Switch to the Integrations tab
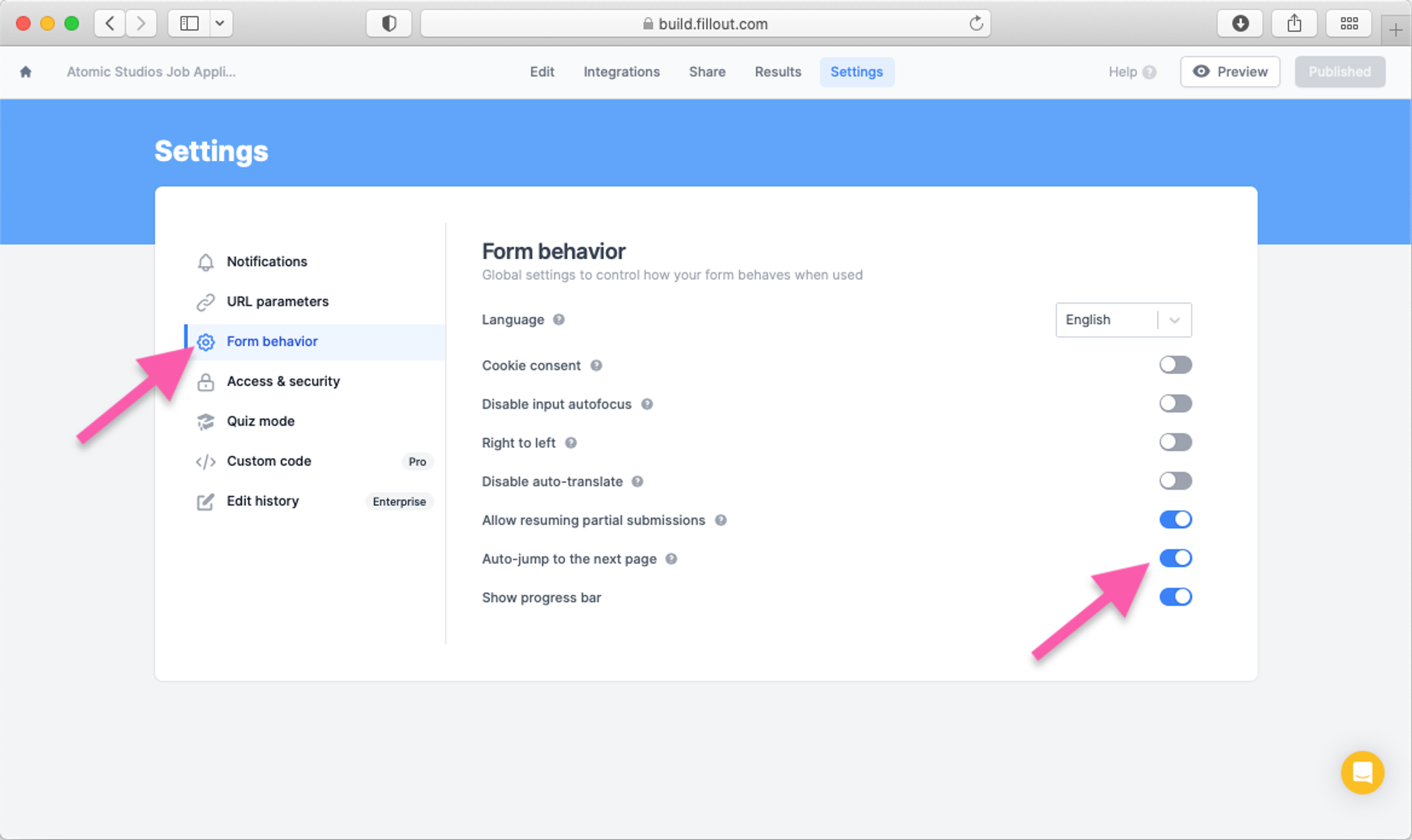The height and width of the screenshot is (840, 1412). [620, 71]
